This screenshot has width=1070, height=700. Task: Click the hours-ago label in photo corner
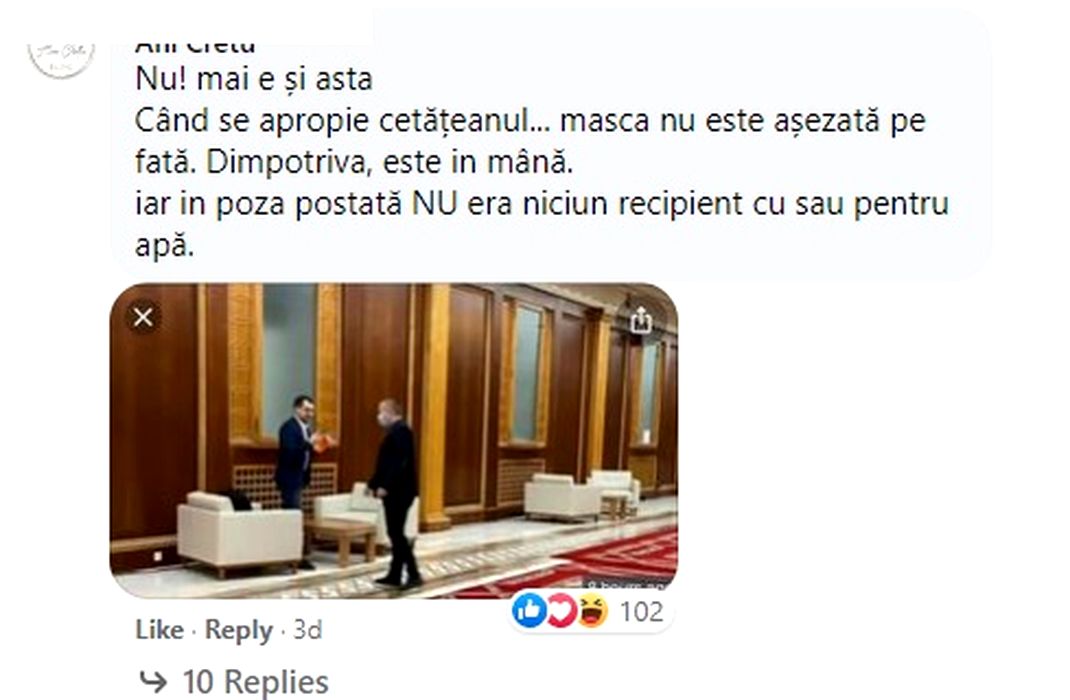click(628, 584)
